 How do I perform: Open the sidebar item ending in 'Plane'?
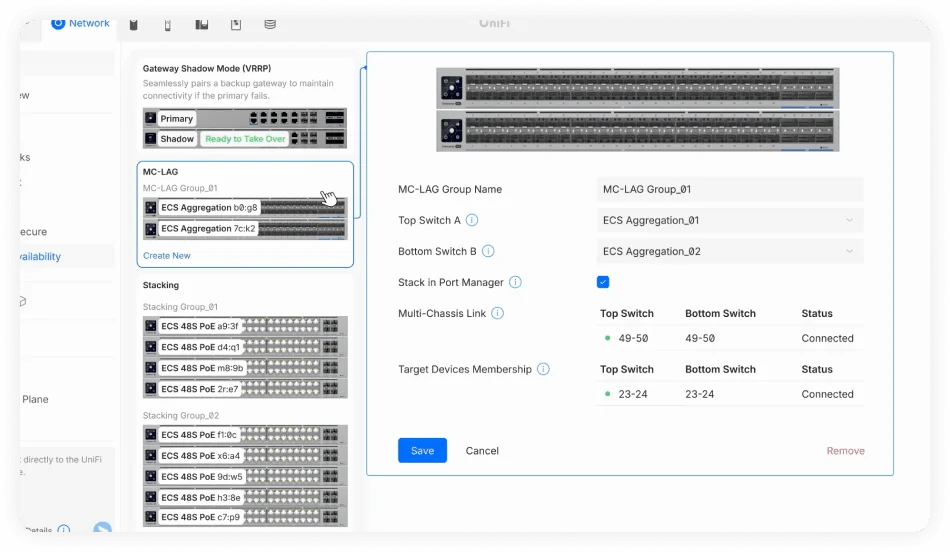(x=35, y=399)
